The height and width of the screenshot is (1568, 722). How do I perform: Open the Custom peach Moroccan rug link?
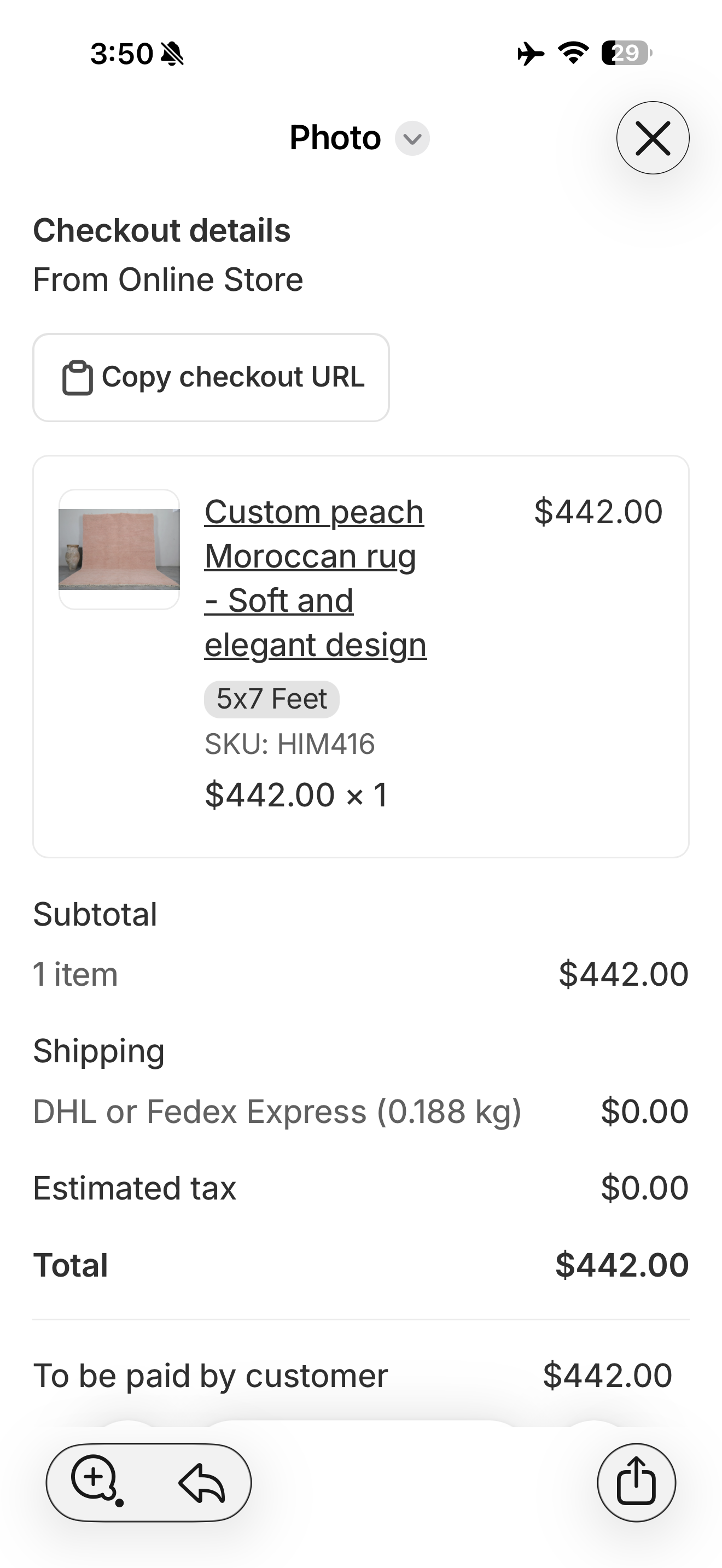pos(315,578)
